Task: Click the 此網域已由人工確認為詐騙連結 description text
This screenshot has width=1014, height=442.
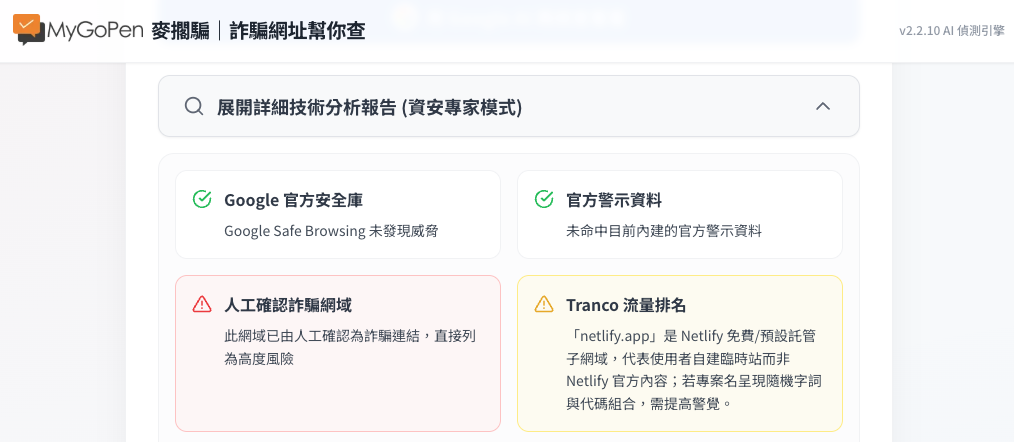Action: (351, 348)
